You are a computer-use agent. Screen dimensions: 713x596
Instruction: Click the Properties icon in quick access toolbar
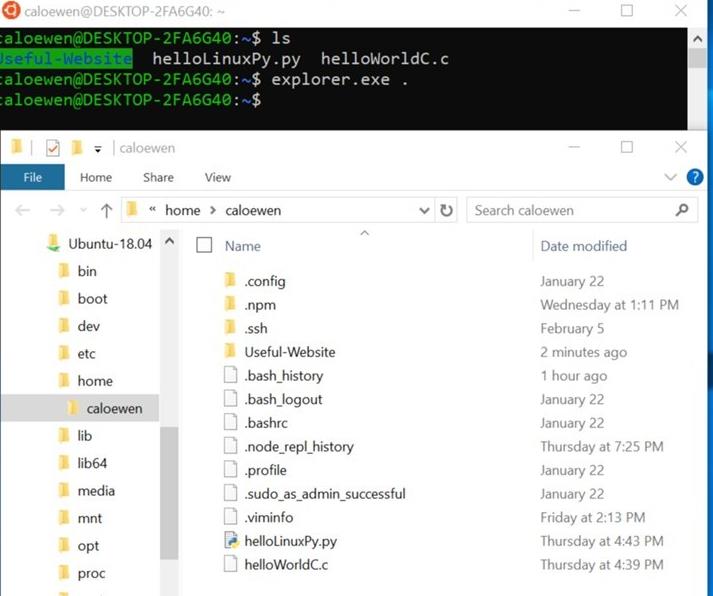[53, 148]
